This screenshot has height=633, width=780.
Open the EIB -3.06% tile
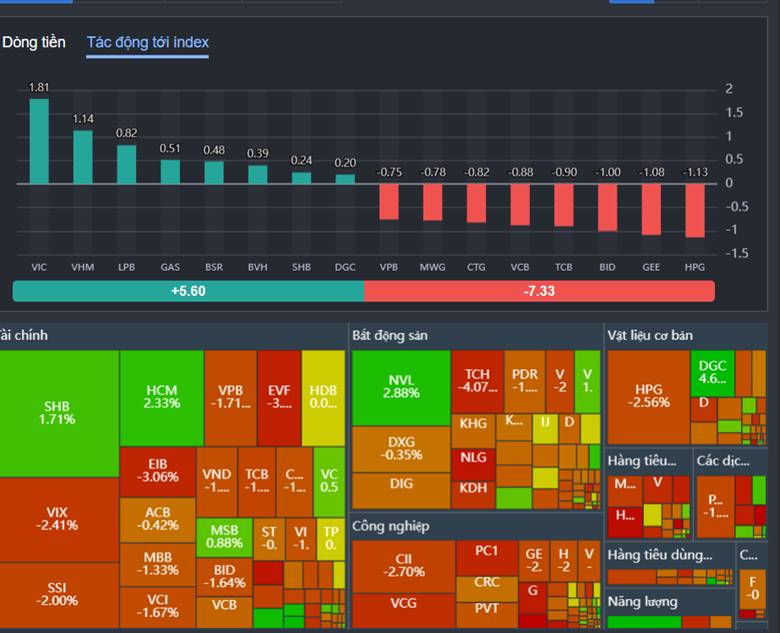pos(158,471)
